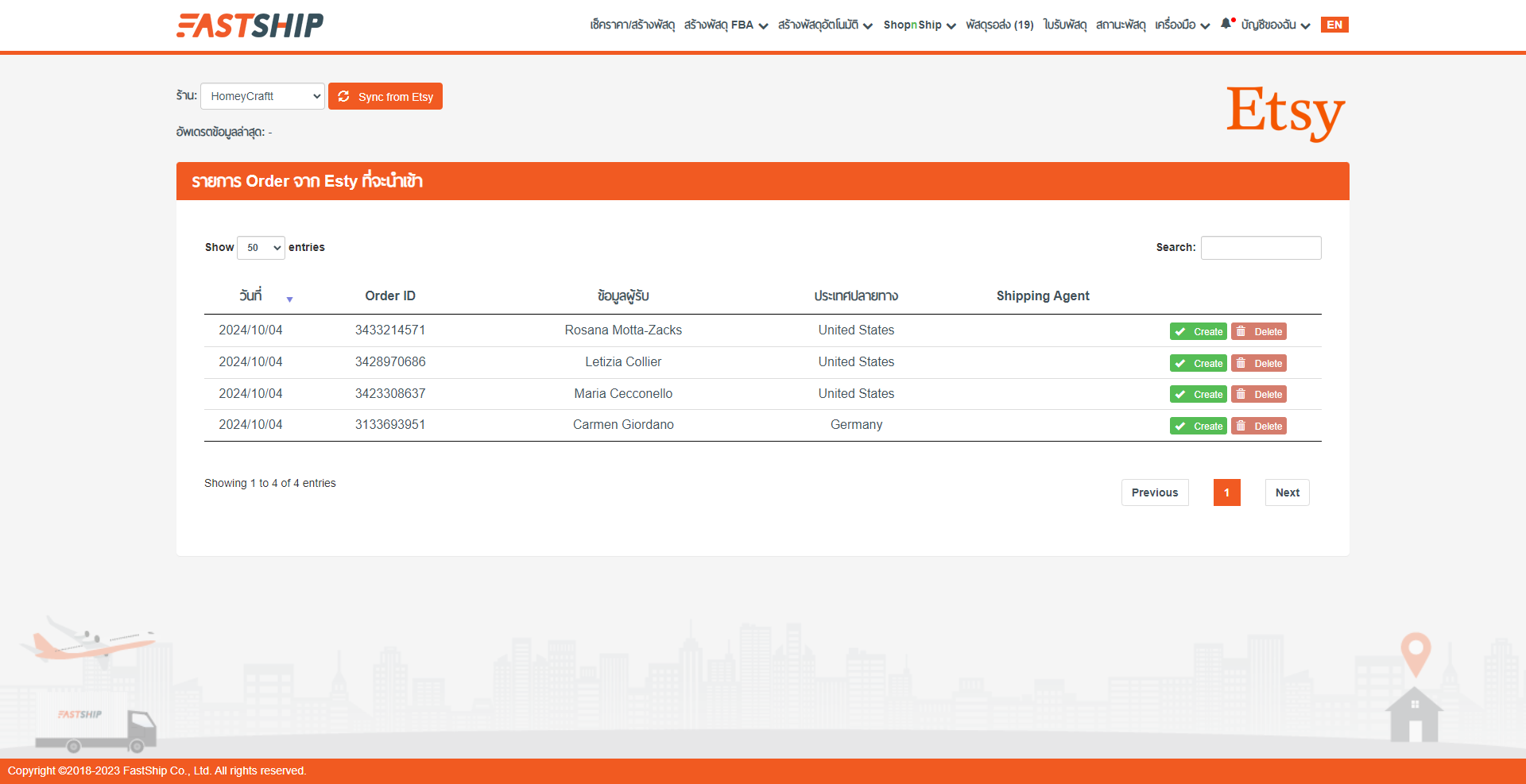1526x784 pixels.
Task: Open พัสดุรอส่ง (19) menu item
Action: (x=999, y=25)
